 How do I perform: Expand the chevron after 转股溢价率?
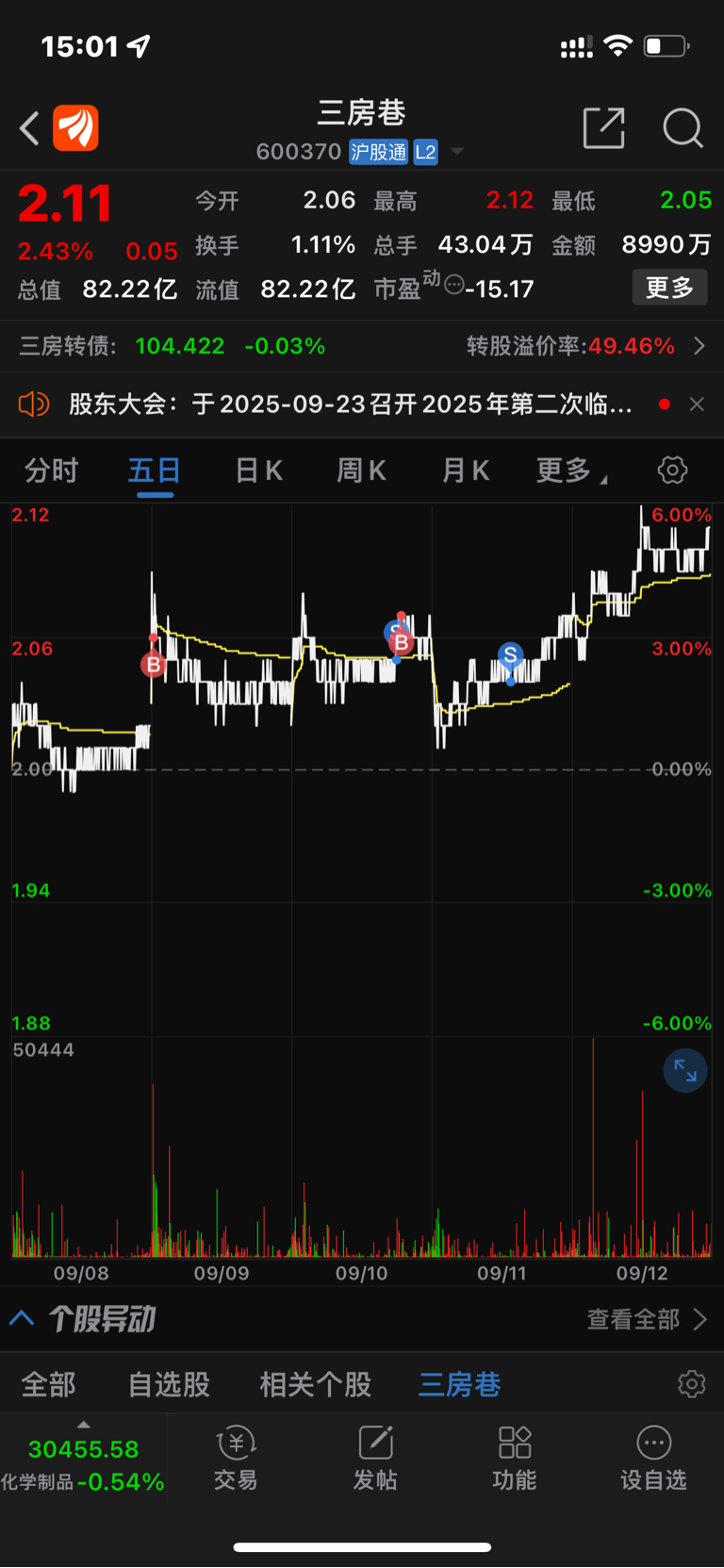click(699, 346)
